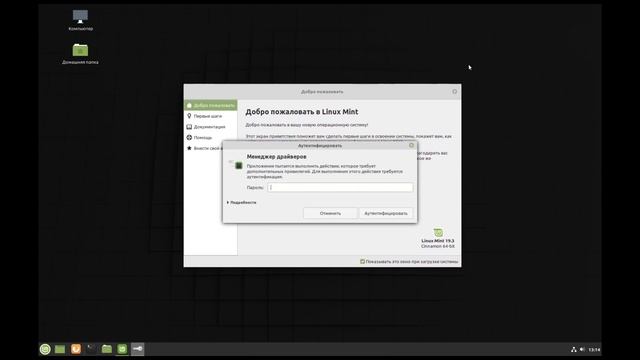Click the volume speaker tray icon

(x=582, y=349)
